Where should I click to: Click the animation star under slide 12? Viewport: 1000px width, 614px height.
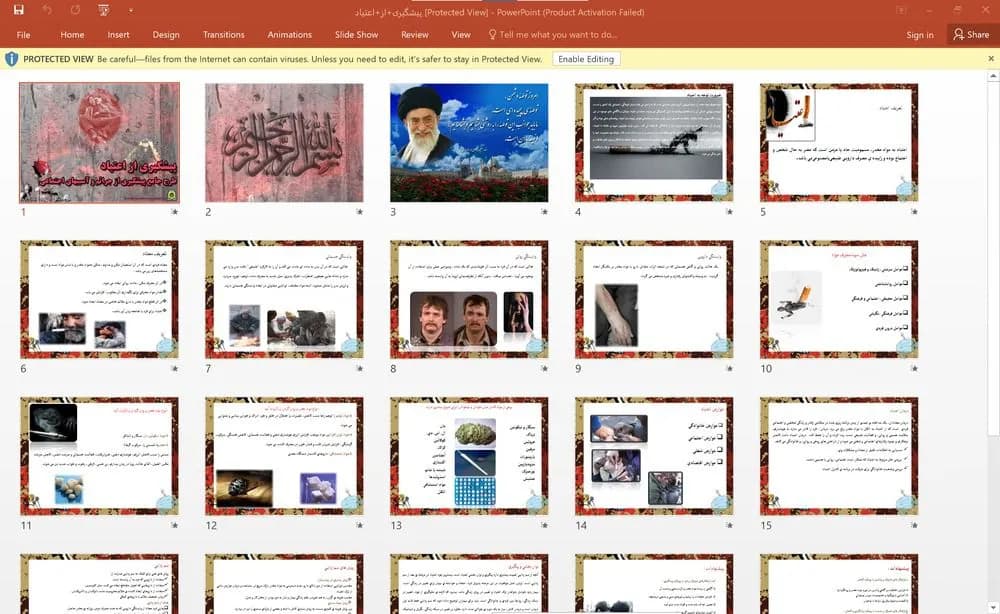tap(360, 525)
